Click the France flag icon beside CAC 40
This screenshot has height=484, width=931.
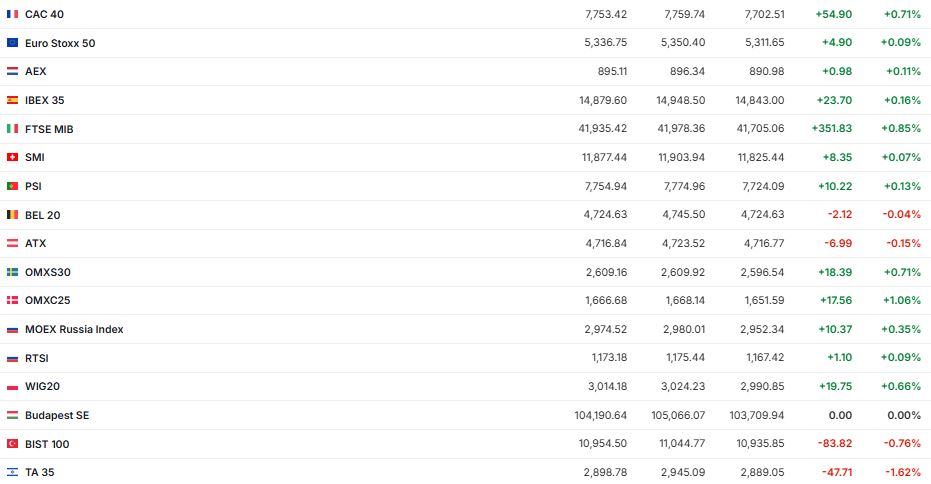point(12,14)
